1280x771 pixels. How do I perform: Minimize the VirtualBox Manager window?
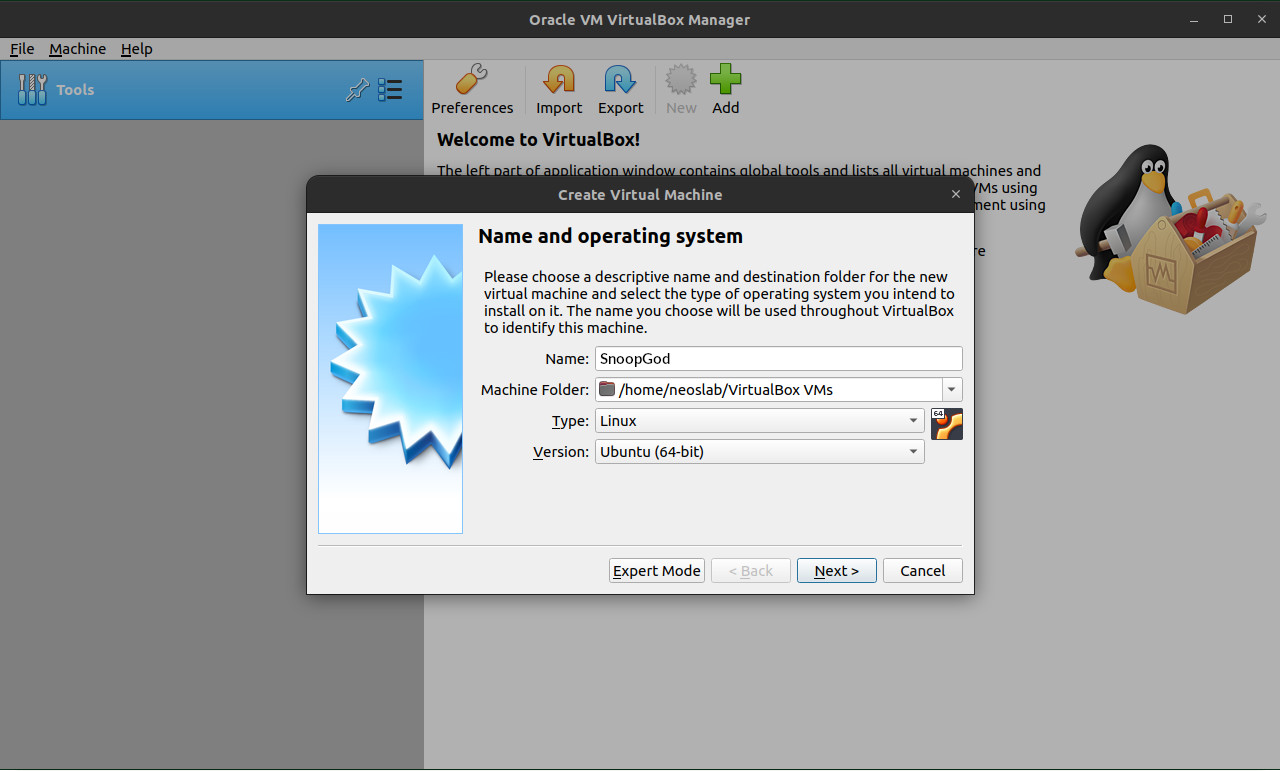tap(1196, 19)
